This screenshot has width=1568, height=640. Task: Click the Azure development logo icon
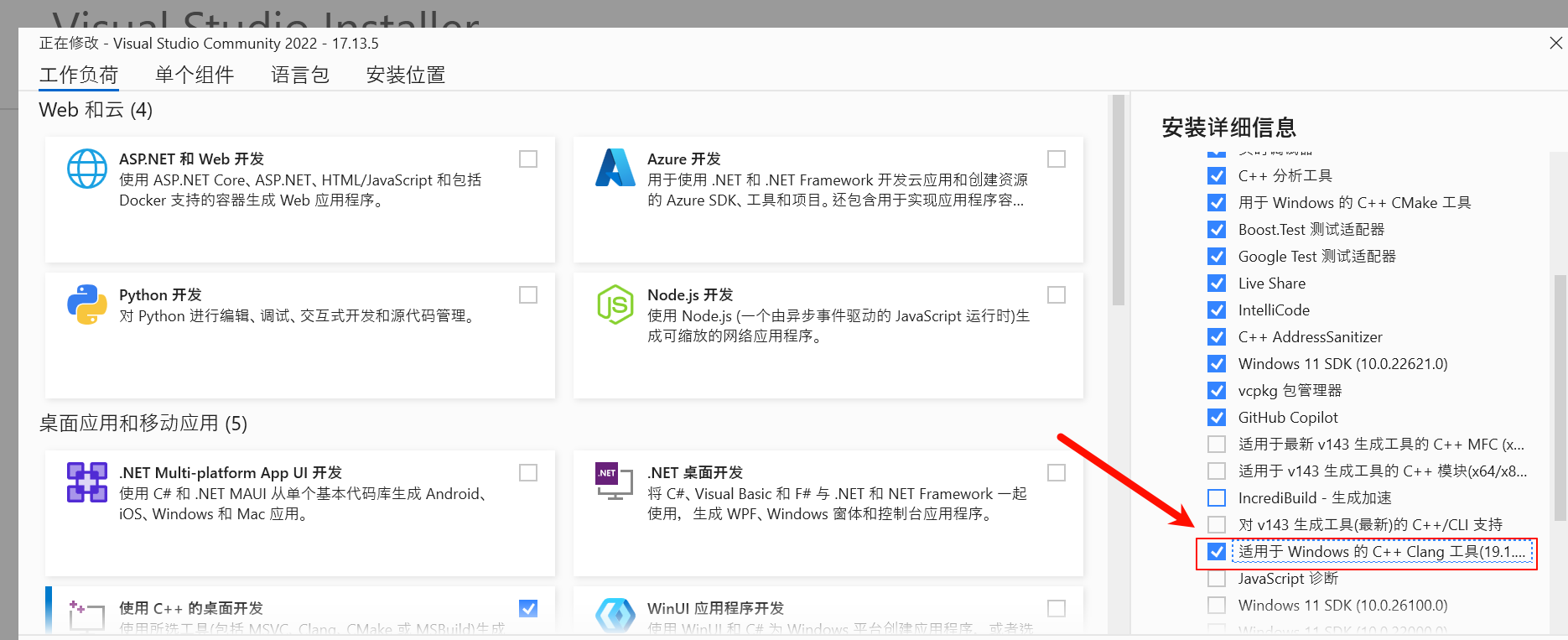[615, 167]
